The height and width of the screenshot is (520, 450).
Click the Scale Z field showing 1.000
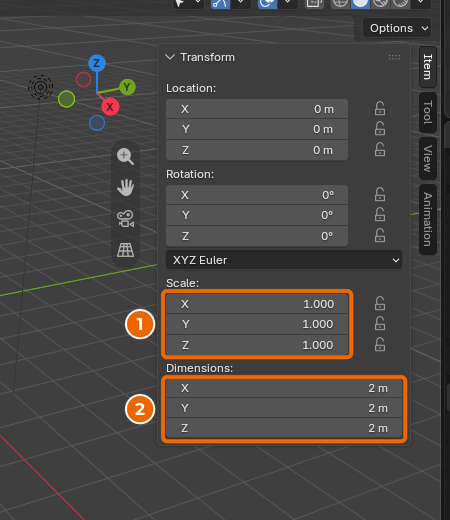tap(257, 345)
